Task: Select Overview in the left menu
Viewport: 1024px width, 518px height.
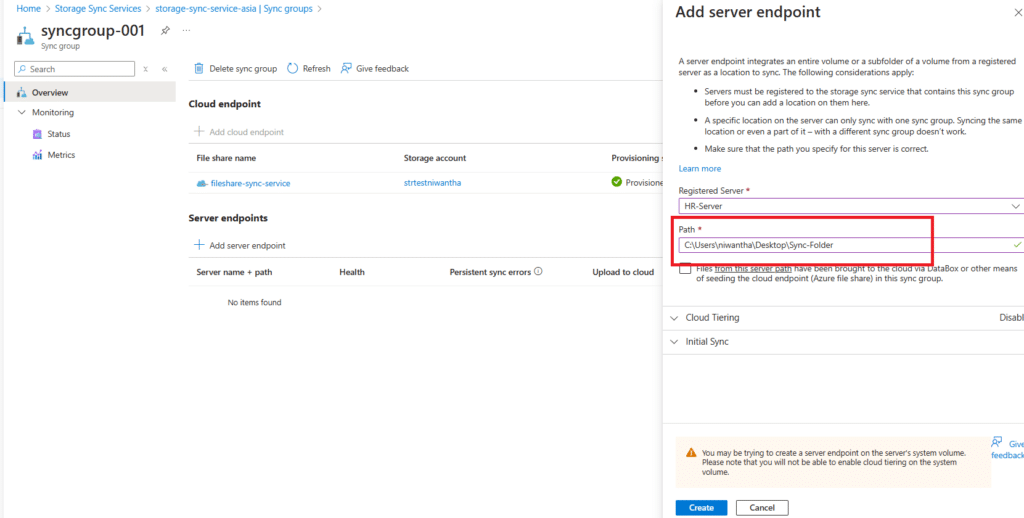Action: click(50, 92)
